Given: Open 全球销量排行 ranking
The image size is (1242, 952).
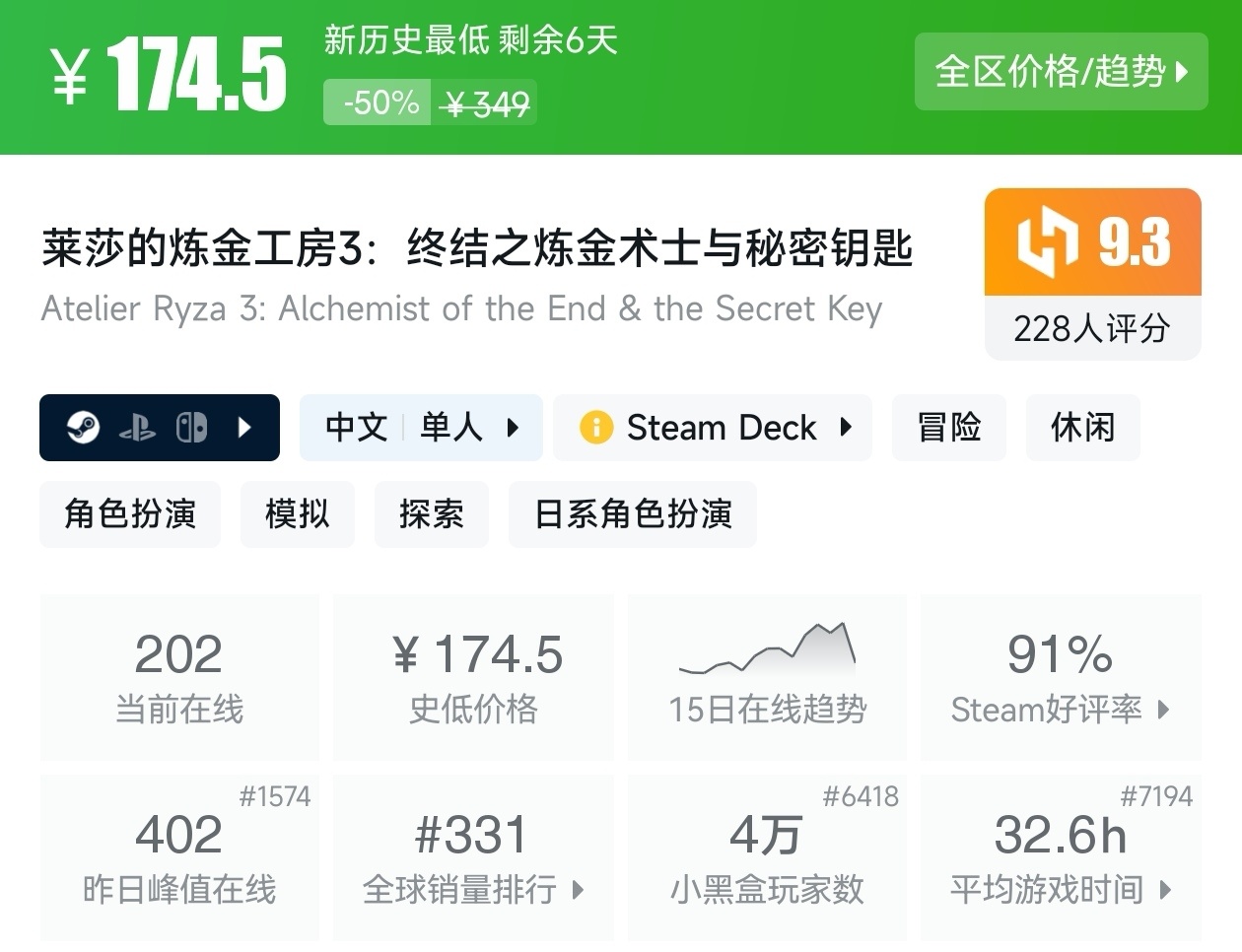Looking at the screenshot, I should (x=473, y=857).
